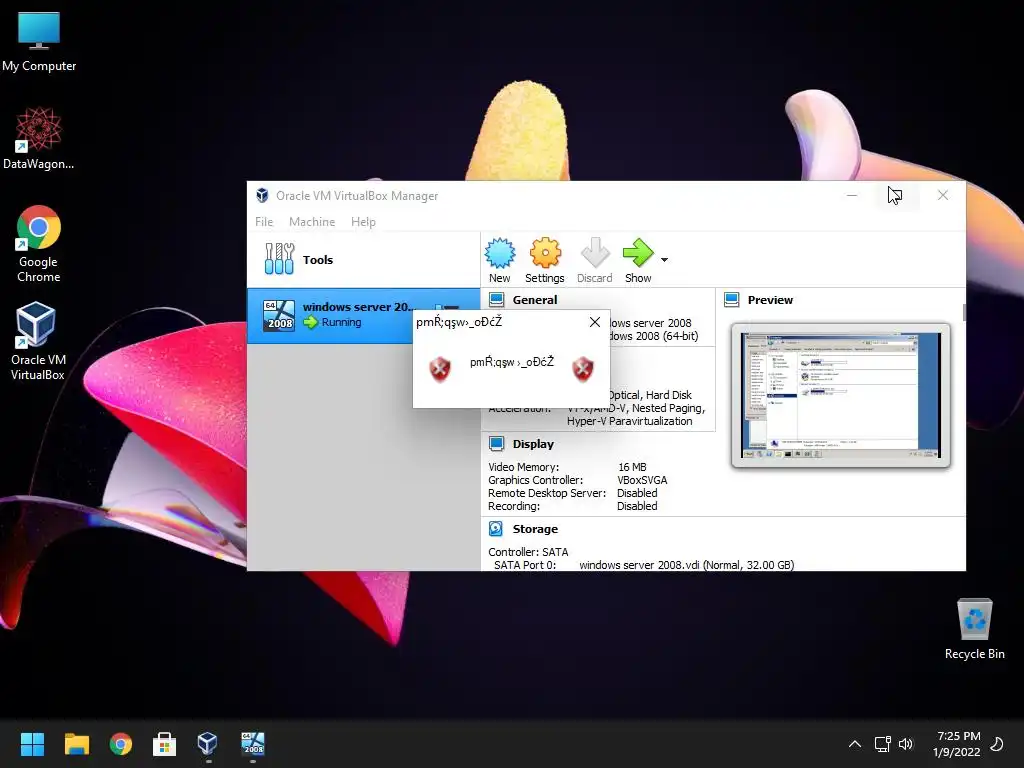Click the Storage section disk icon
1024x768 pixels.
[496, 528]
